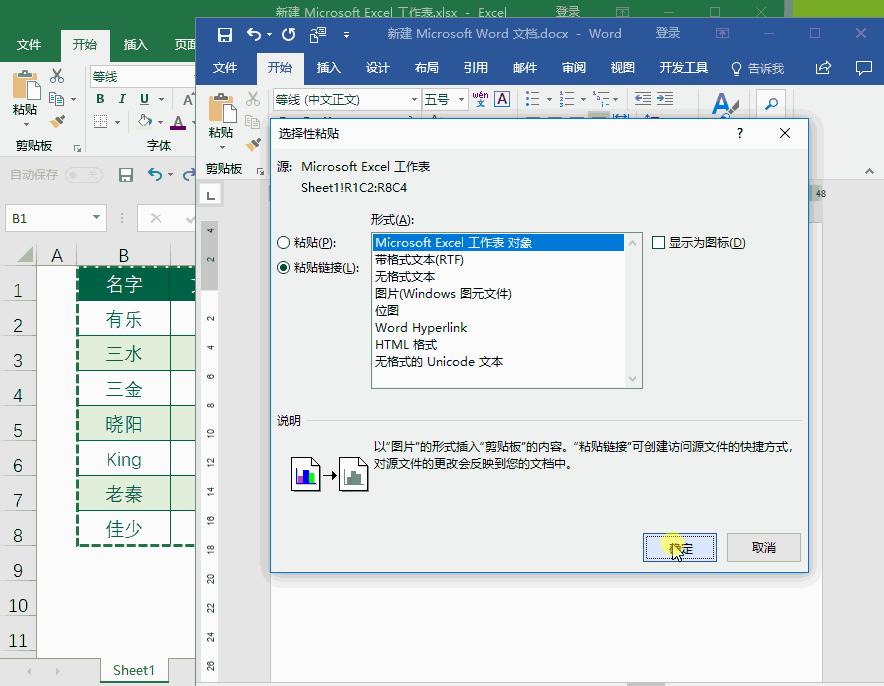The image size is (884, 686).
Task: Click the numbered list icon in Word
Action: (x=567, y=99)
